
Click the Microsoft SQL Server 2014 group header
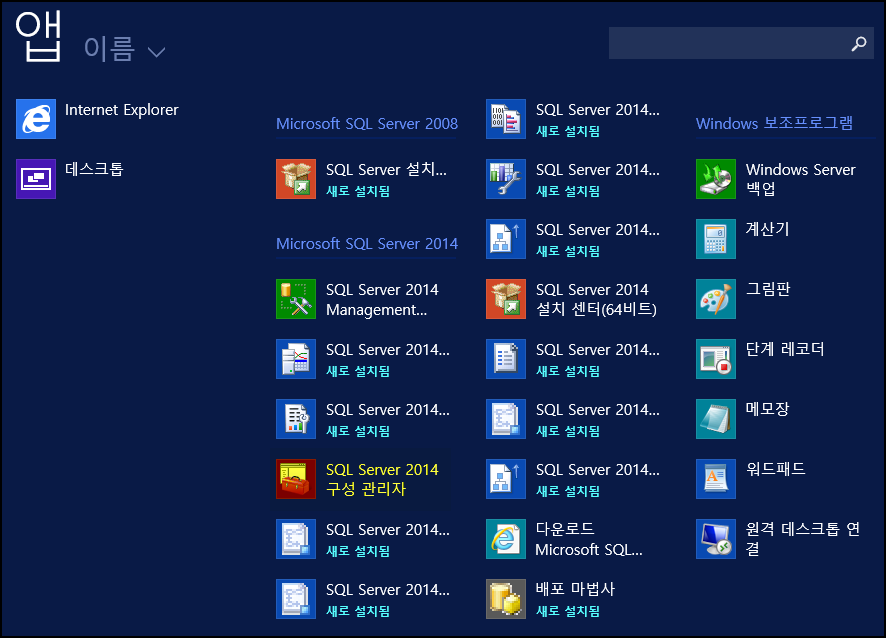coord(367,244)
